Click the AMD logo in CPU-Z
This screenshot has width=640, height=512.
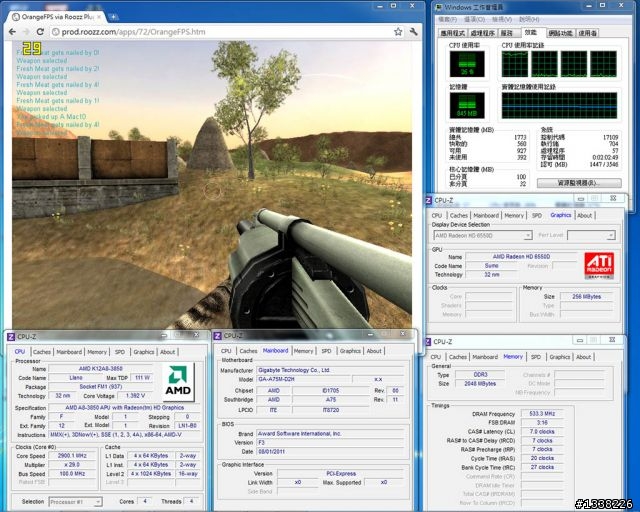[178, 381]
